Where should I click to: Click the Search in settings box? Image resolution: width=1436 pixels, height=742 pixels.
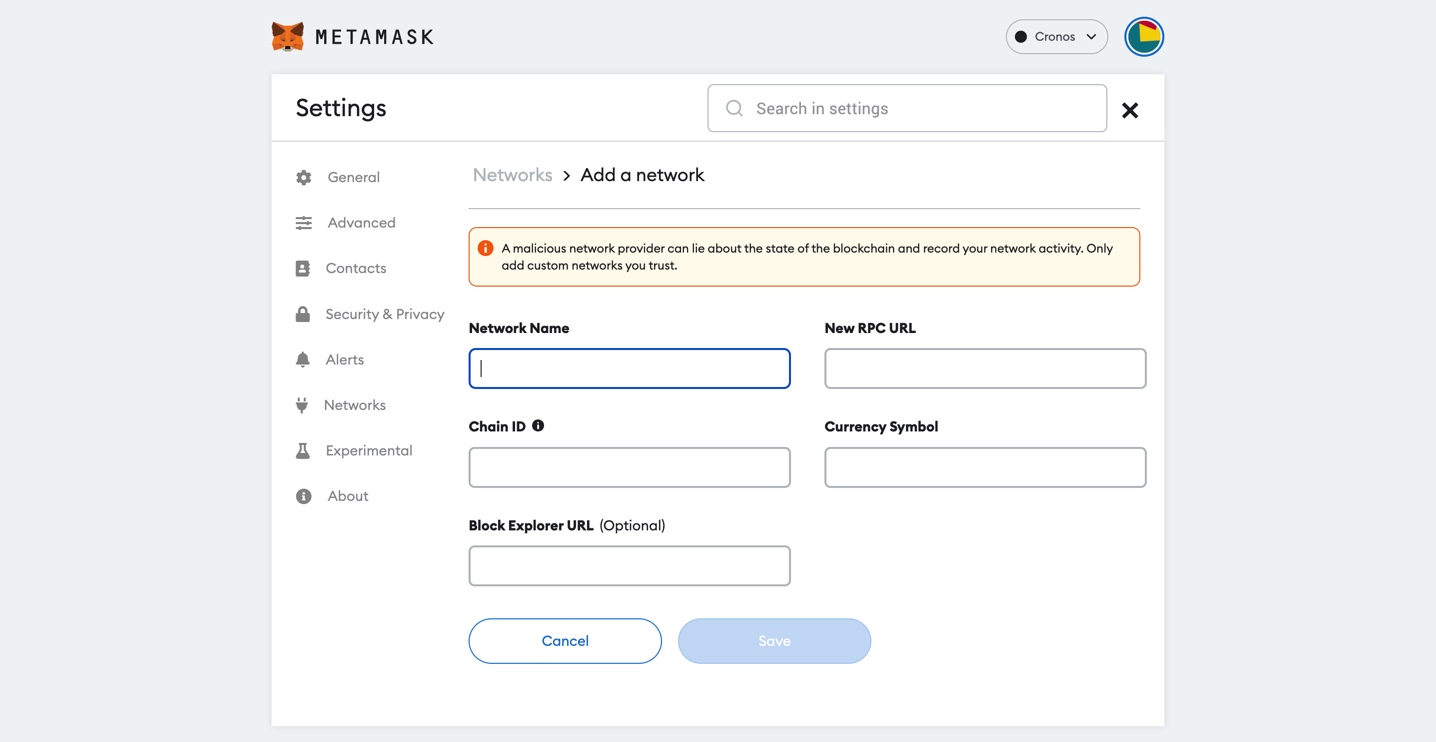[x=907, y=108]
